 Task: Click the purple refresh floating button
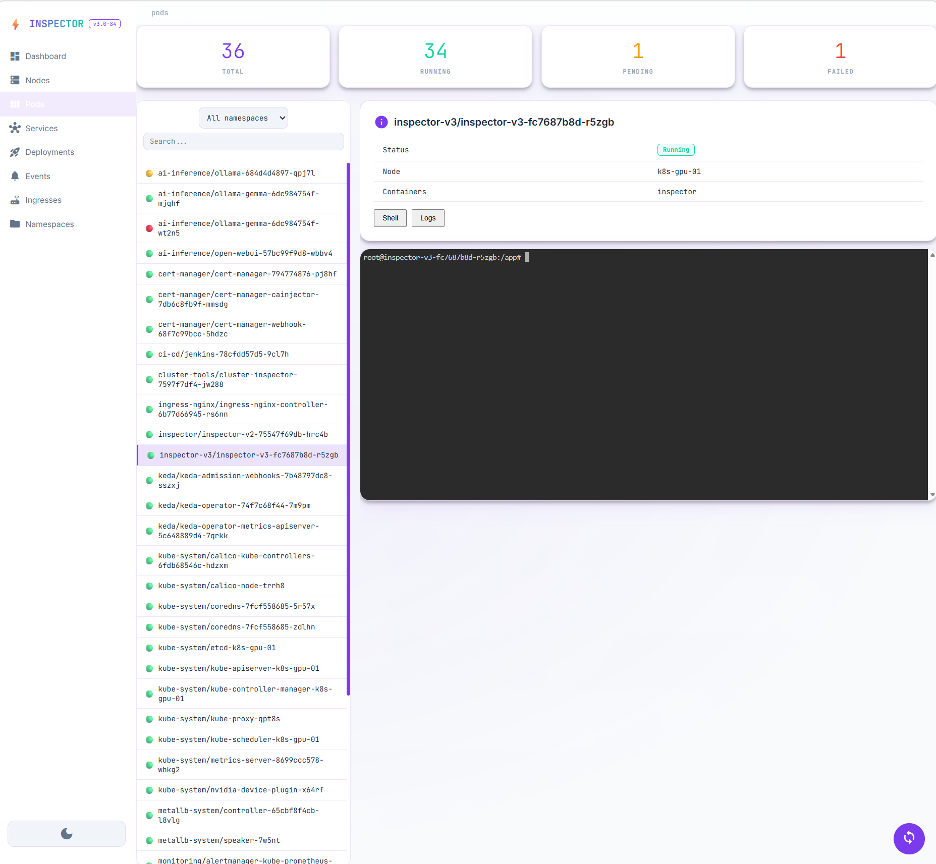pos(909,838)
